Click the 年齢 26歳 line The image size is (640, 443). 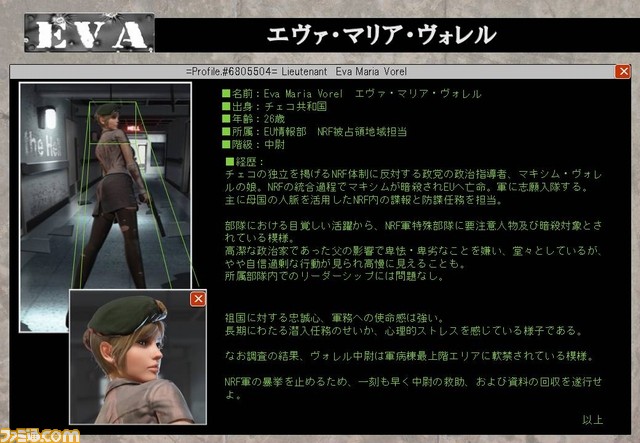253,119
